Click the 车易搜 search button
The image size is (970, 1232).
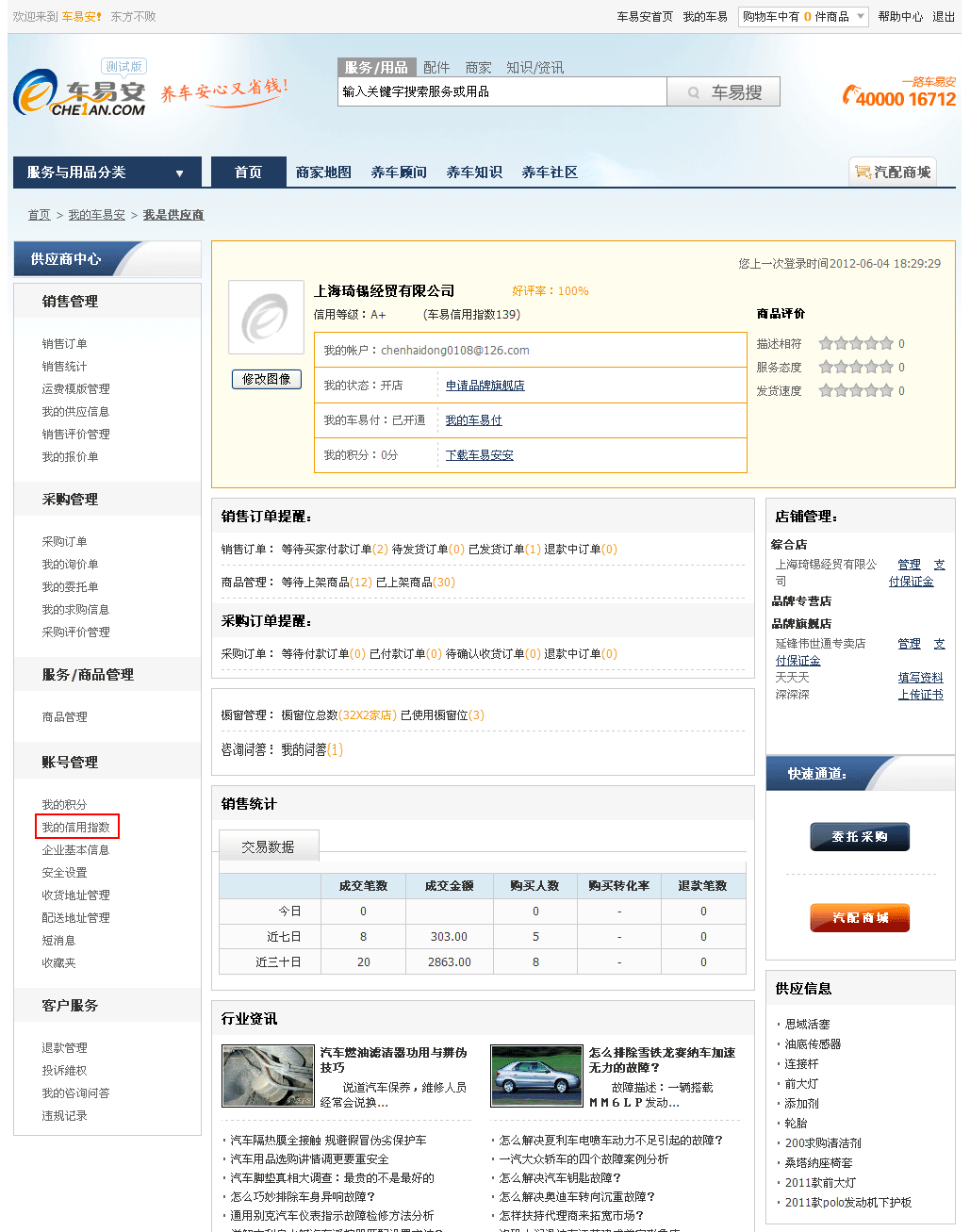pos(724,92)
